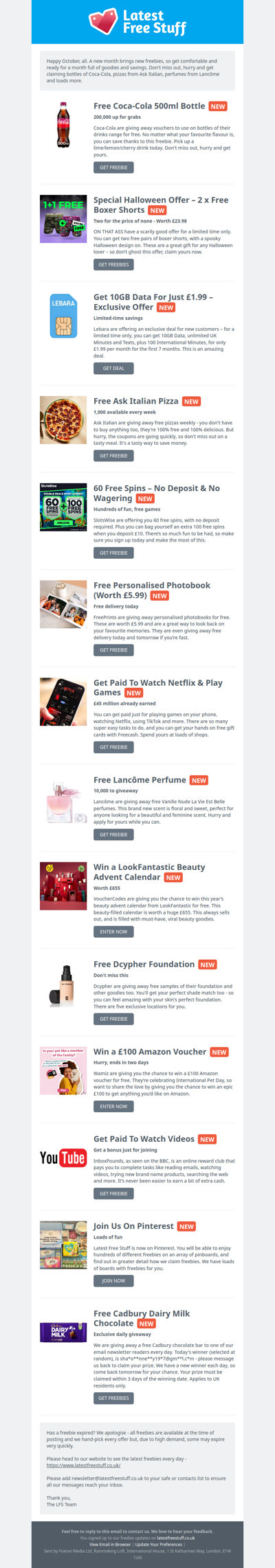
Task: Click the JOIN NOW Pinterest button
Action: click(113, 1280)
